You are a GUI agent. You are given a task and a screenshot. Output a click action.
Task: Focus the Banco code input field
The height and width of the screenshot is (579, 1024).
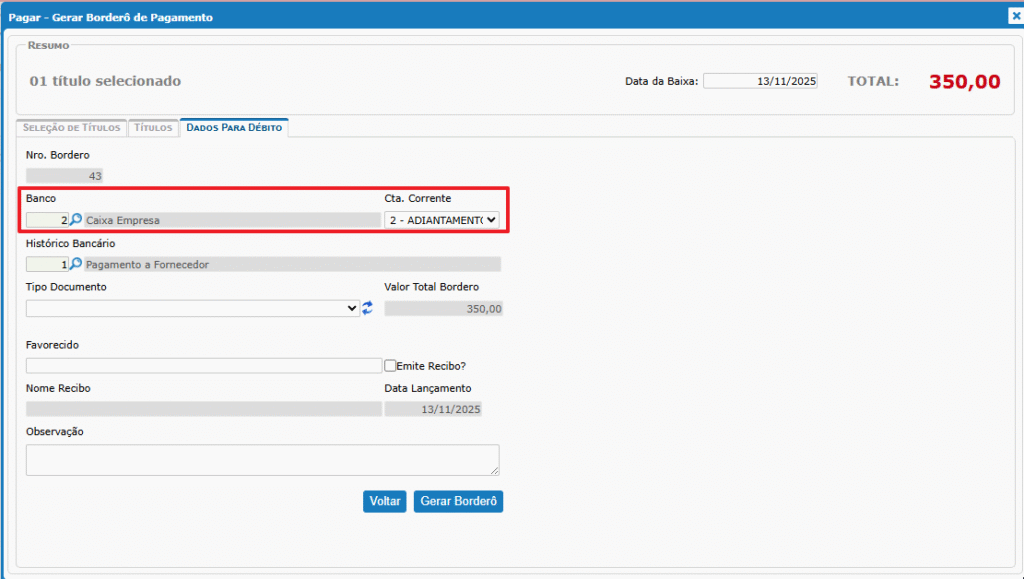point(47,220)
